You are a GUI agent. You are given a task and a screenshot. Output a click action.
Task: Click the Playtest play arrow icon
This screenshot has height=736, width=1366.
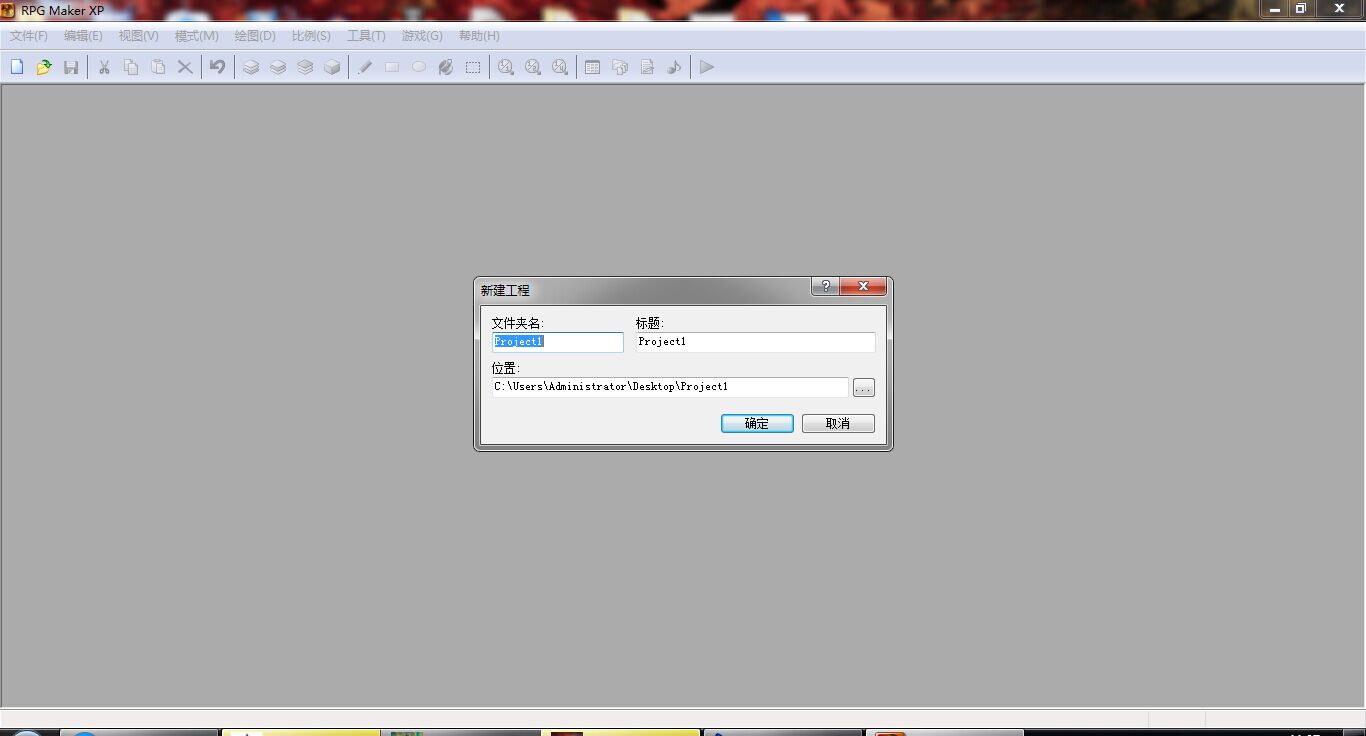coord(707,67)
